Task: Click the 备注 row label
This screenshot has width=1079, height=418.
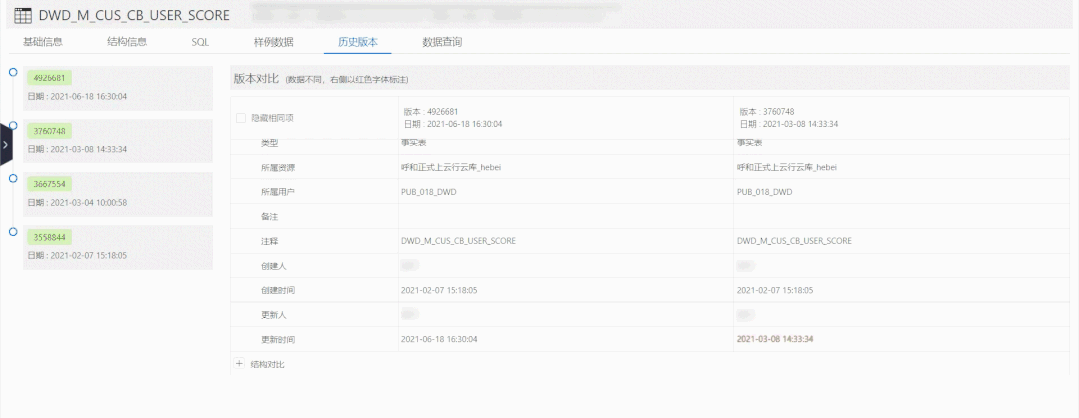Action: (269, 217)
